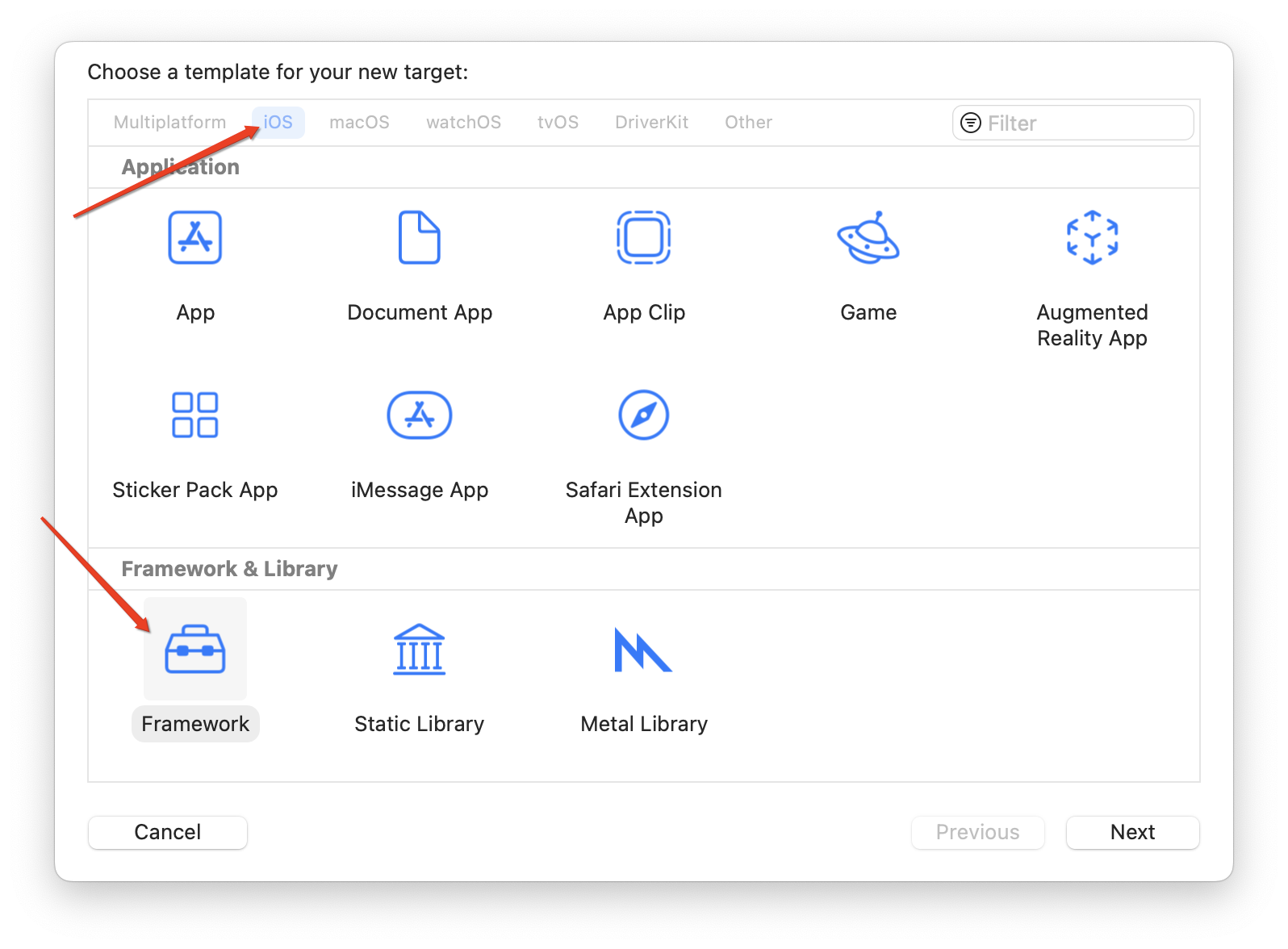Select the Sticker Pack App grid icon

pyautogui.click(x=195, y=415)
